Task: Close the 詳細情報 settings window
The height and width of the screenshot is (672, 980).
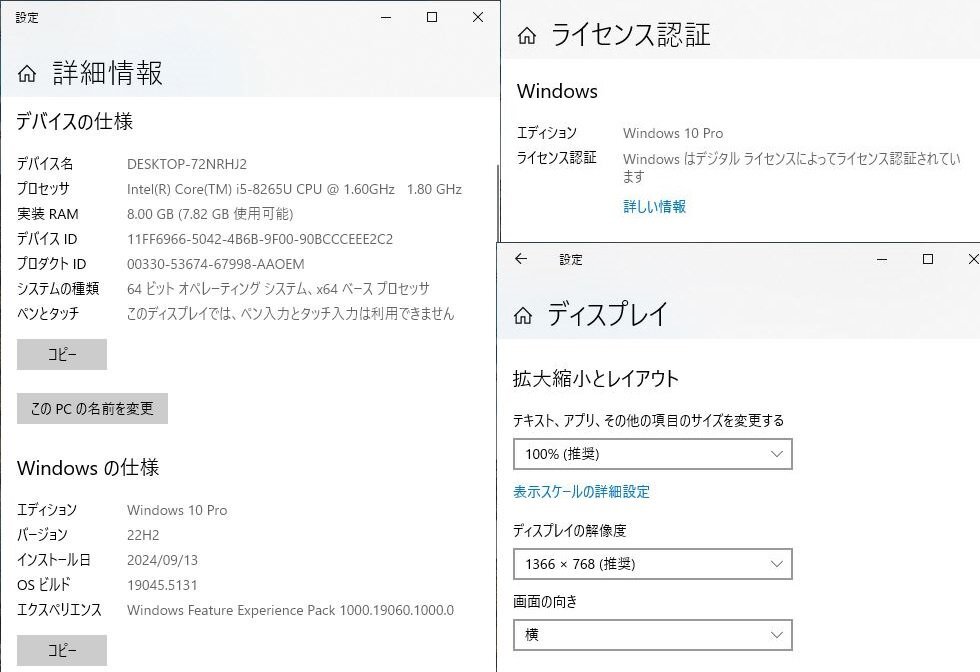Action: 478,18
